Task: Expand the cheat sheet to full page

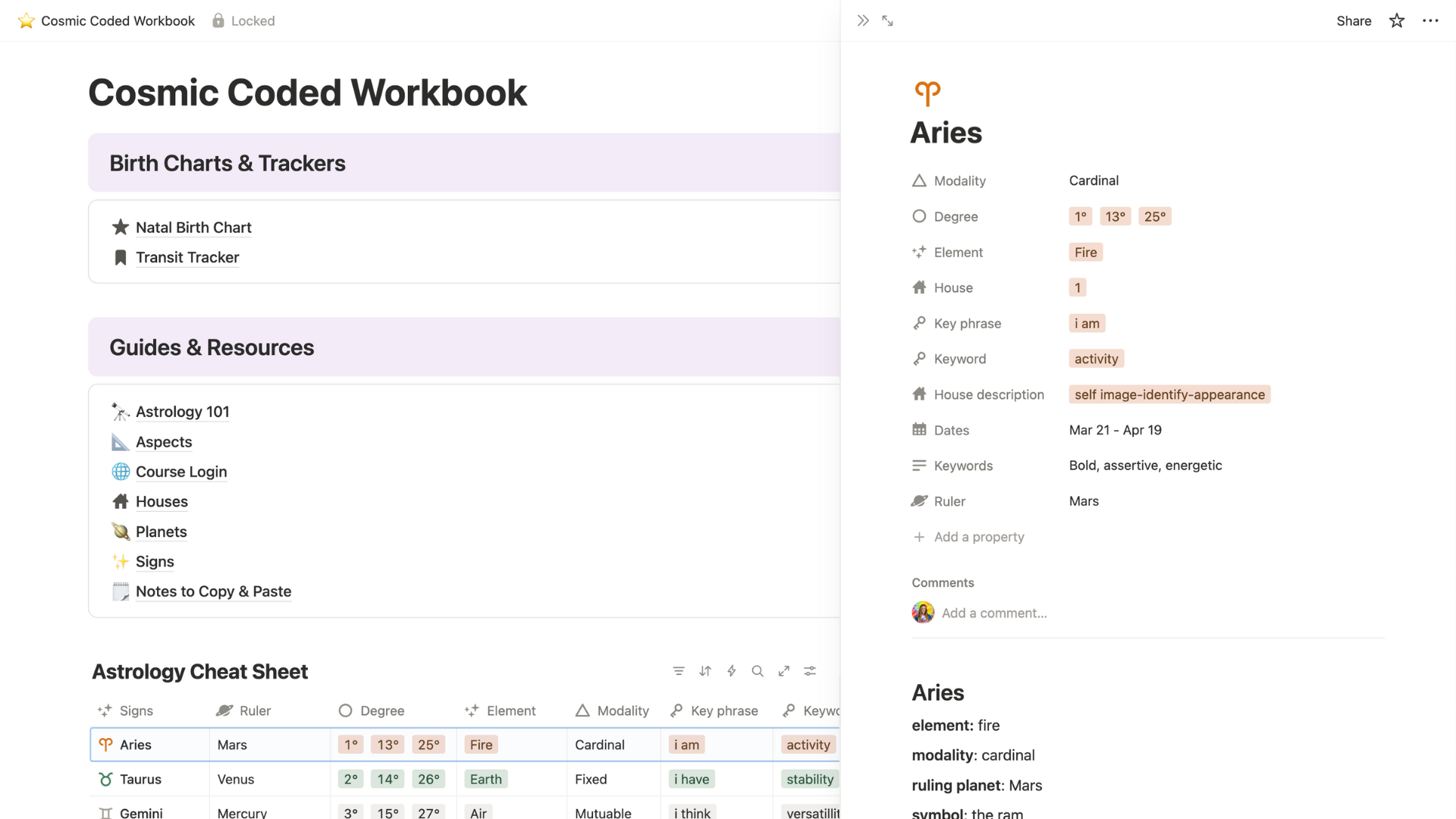Action: point(783,671)
